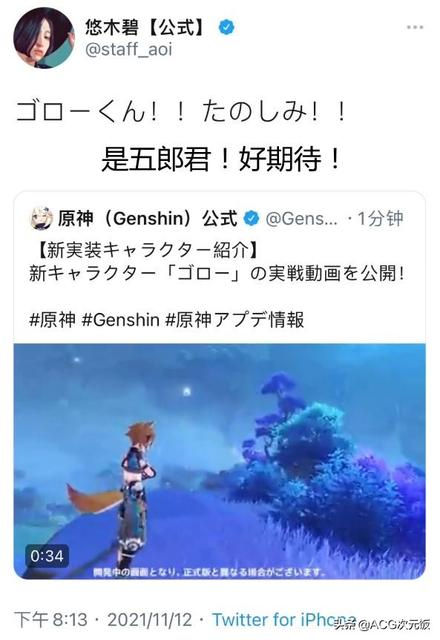Open the 悠木碧【公式】 display name
This screenshot has width=440, height=640.
(x=147, y=27)
